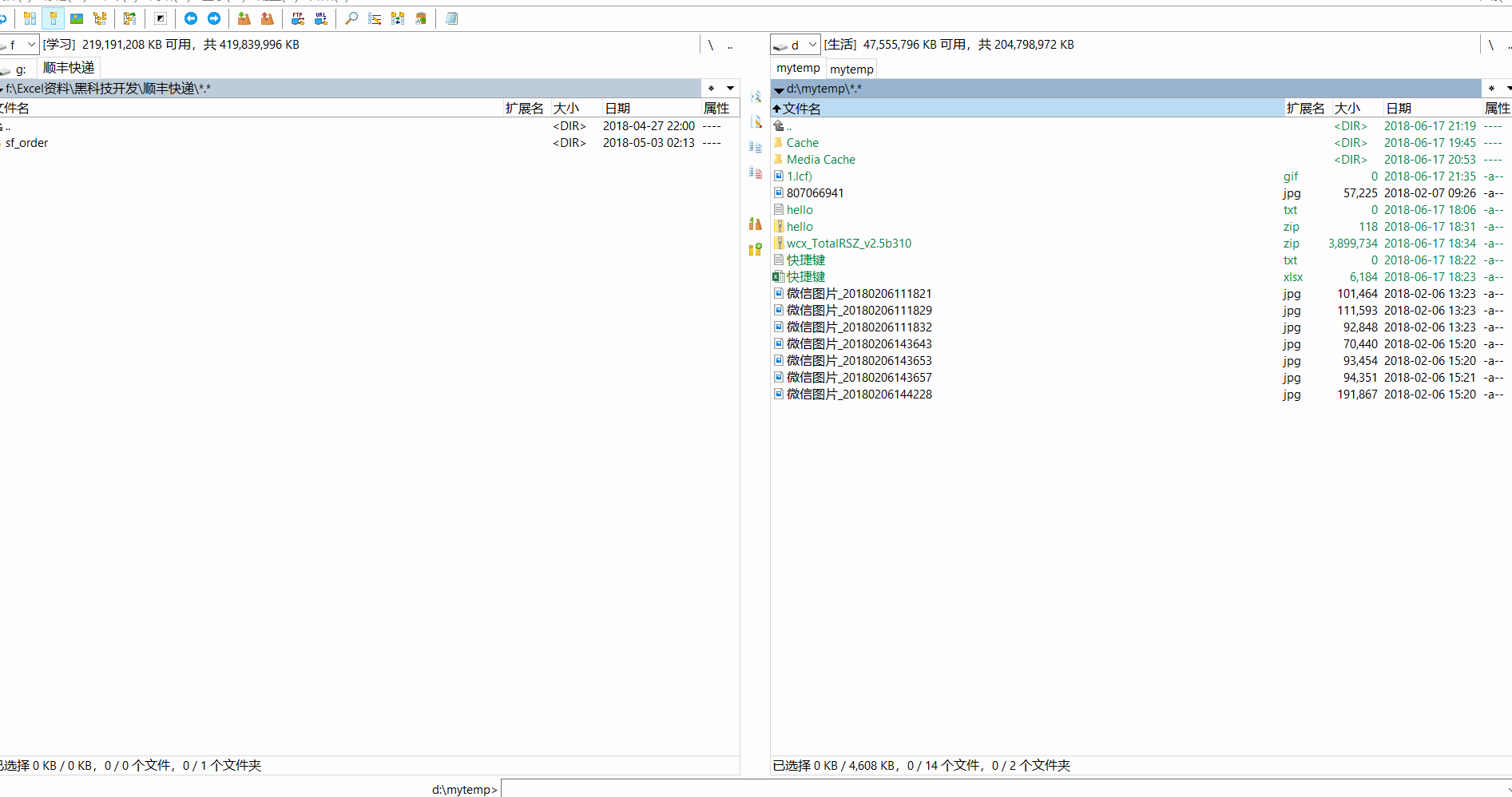Open right panel favorites asterisk menu
The width and height of the screenshot is (1512, 797).
pos(1491,89)
